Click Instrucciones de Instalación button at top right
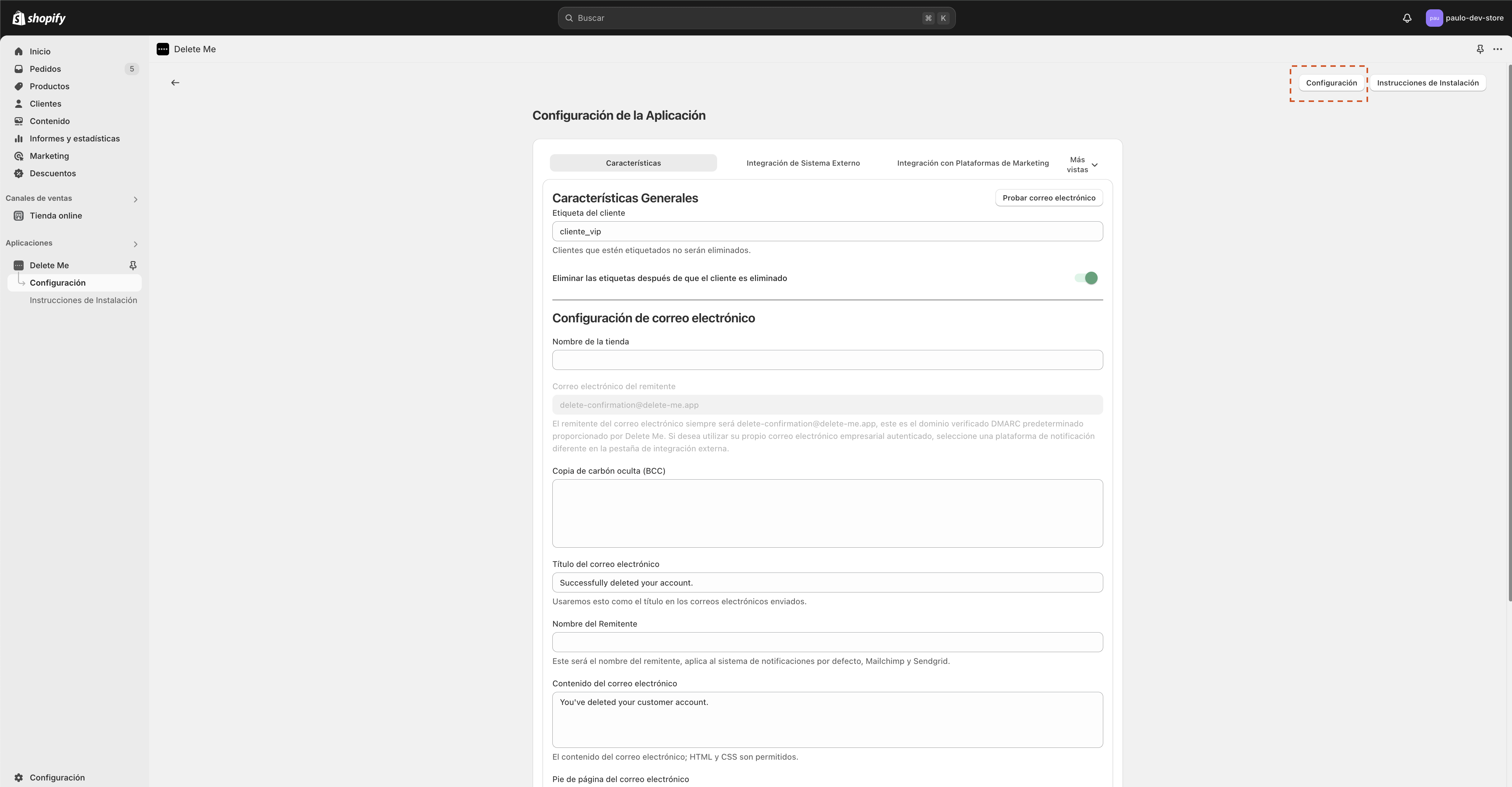This screenshot has height=787, width=1512. click(1427, 83)
